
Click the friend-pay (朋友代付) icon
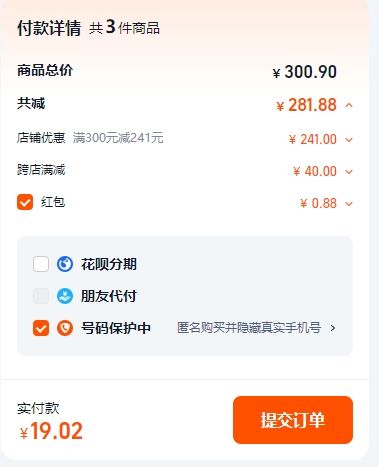[x=65, y=296]
